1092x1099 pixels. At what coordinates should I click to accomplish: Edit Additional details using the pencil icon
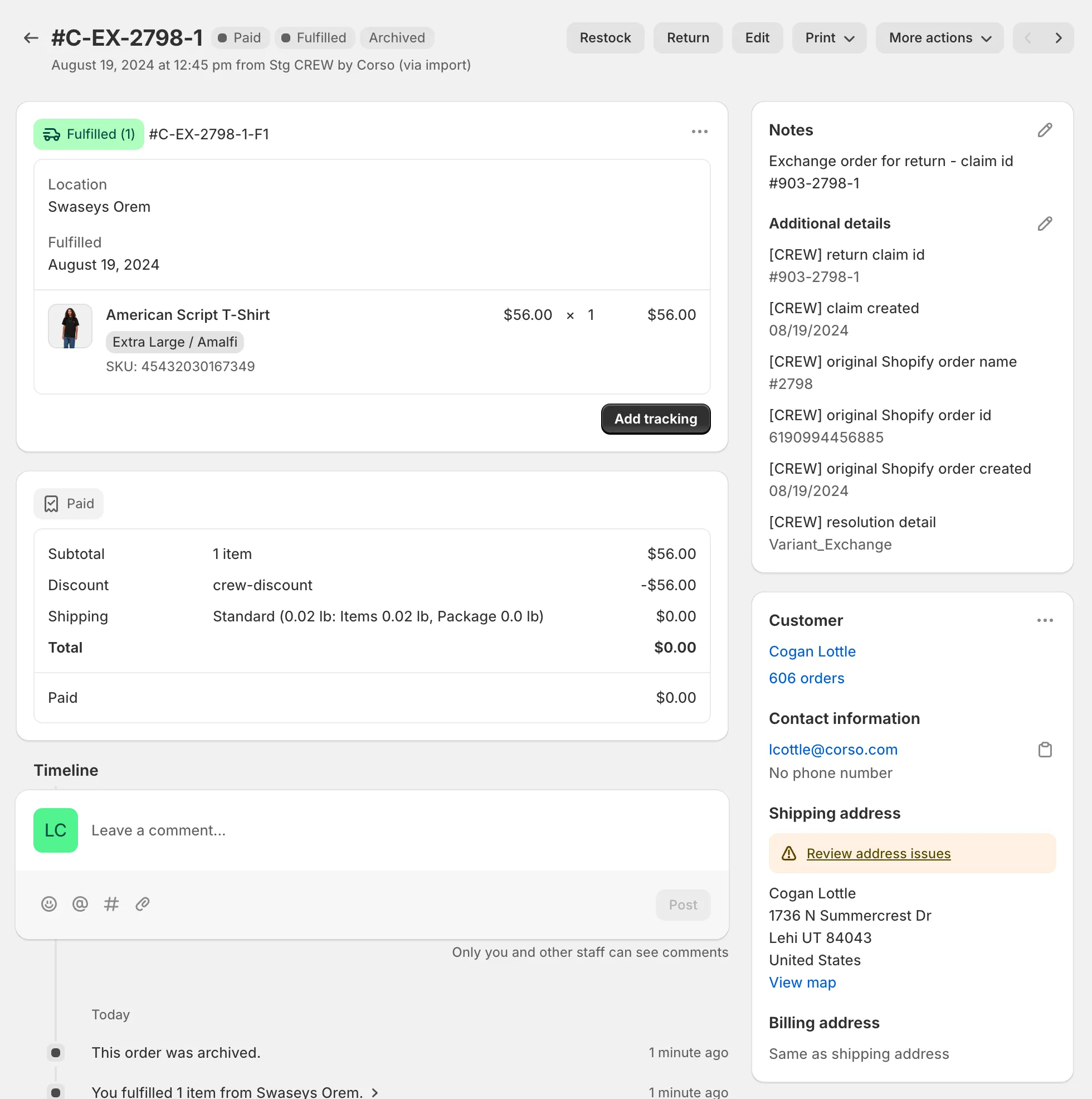tap(1044, 223)
